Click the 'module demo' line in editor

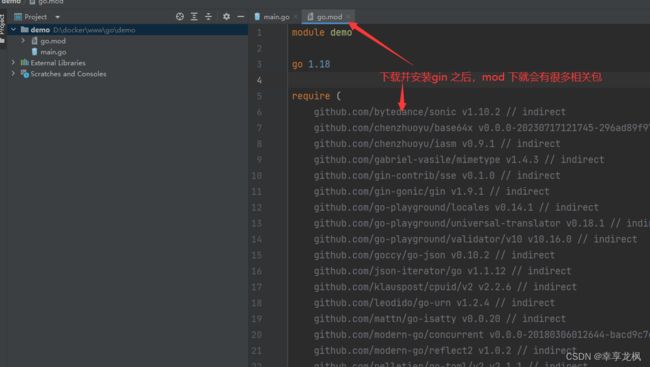point(322,32)
